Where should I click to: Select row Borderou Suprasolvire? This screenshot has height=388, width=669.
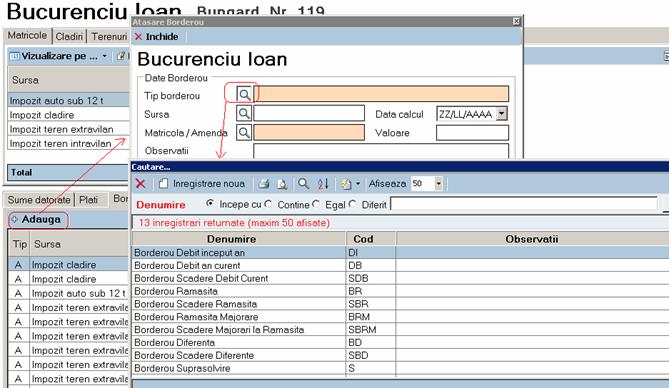tap(400, 368)
